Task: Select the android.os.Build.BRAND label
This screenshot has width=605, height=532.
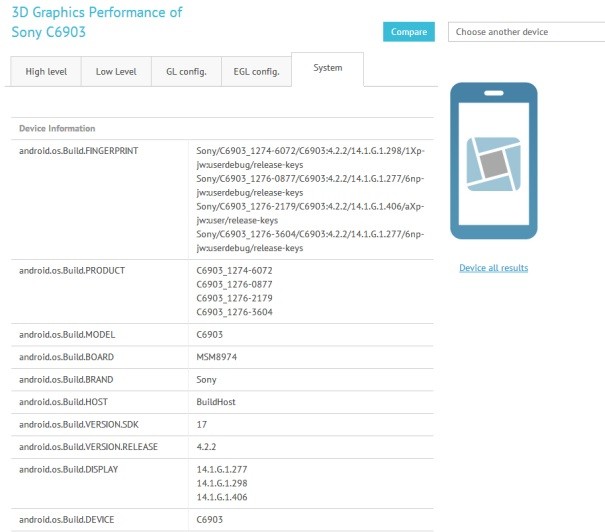Action: [x=66, y=380]
